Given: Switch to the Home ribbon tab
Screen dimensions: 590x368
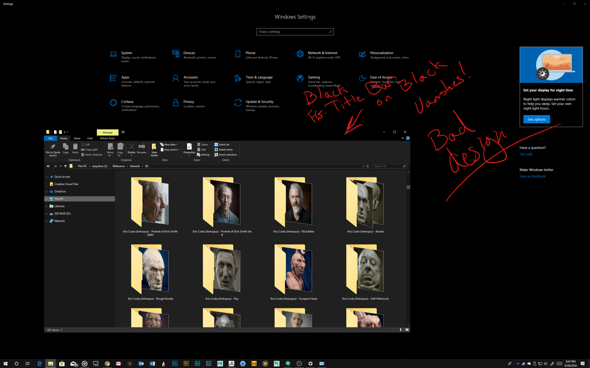Looking at the screenshot, I should coord(64,138).
